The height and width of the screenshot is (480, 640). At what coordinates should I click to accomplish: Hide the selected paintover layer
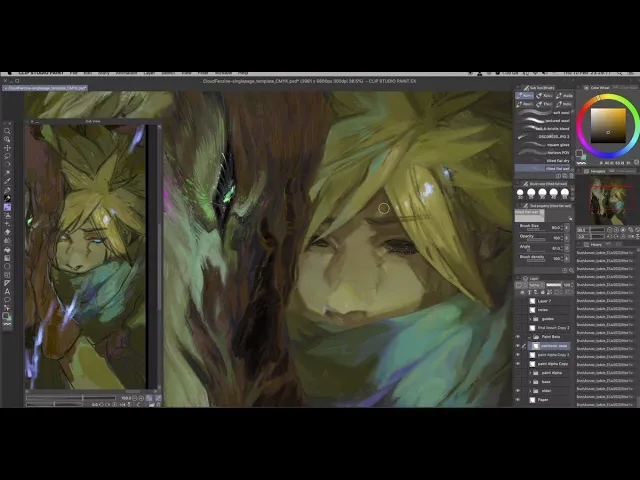pos(518,346)
